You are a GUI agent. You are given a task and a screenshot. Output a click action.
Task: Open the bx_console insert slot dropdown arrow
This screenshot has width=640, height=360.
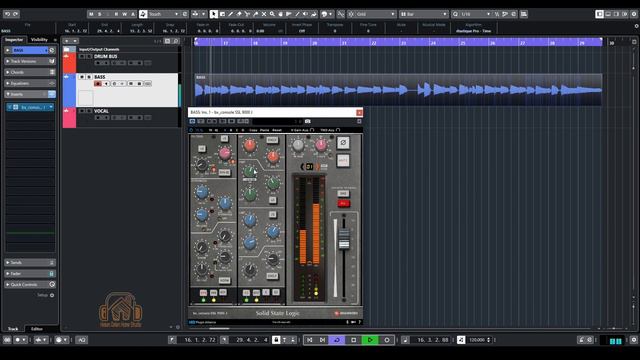click(x=51, y=107)
